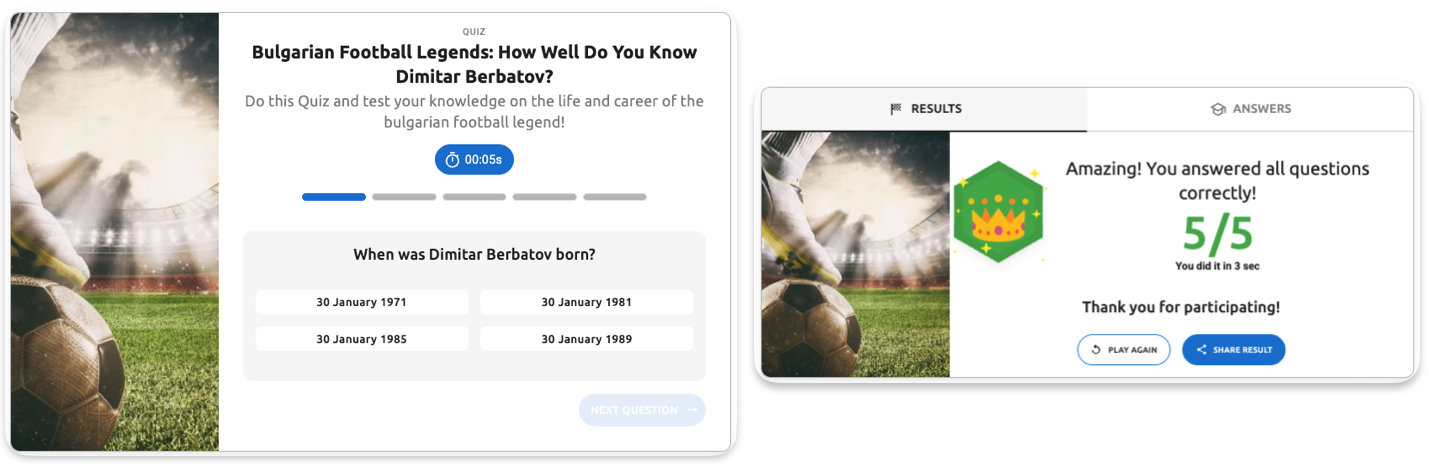This screenshot has width=1429, height=468.
Task: Click the arrow on Next Question
Action: [x=691, y=410]
